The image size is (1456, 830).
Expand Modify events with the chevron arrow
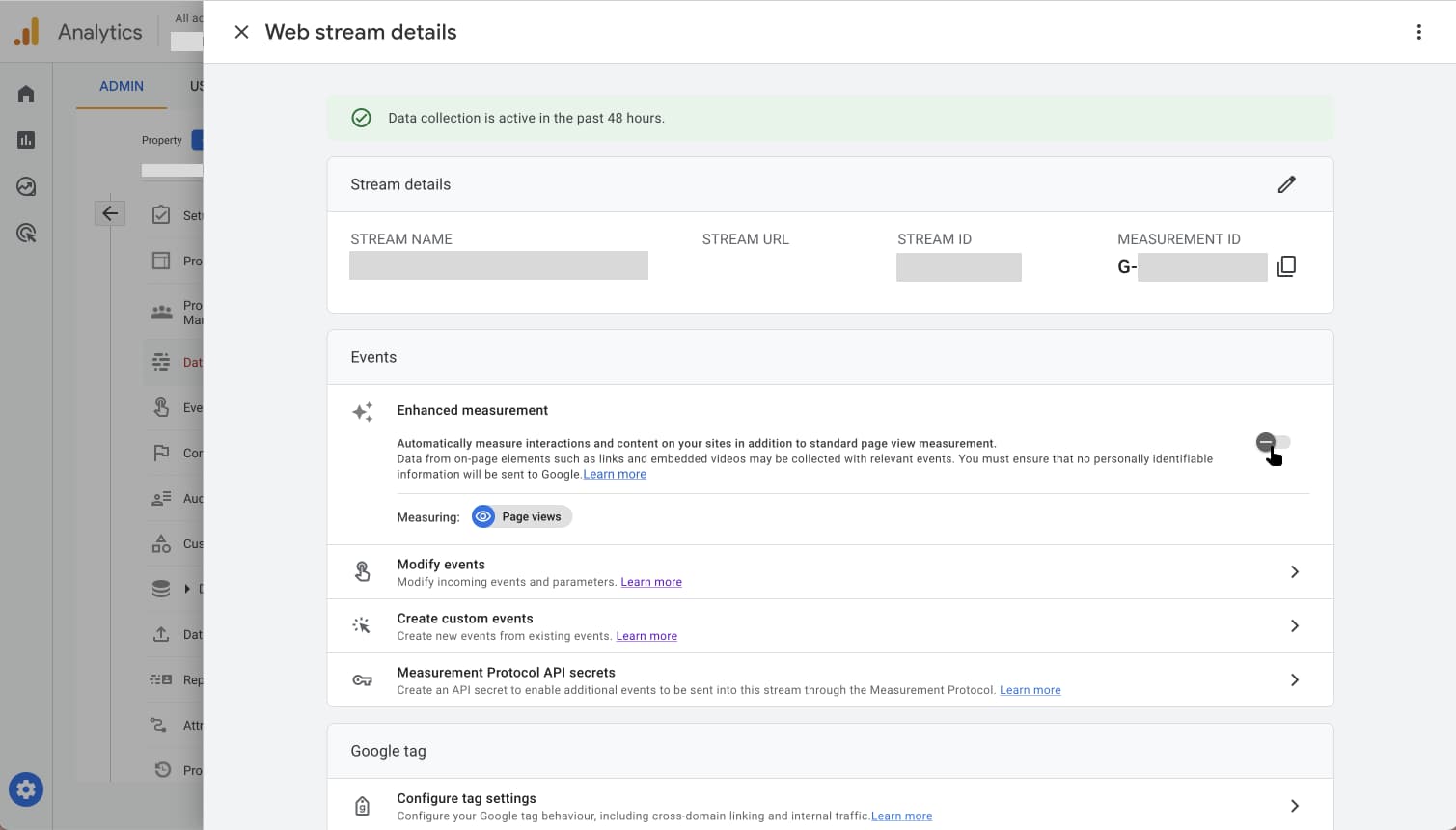pyautogui.click(x=1294, y=572)
